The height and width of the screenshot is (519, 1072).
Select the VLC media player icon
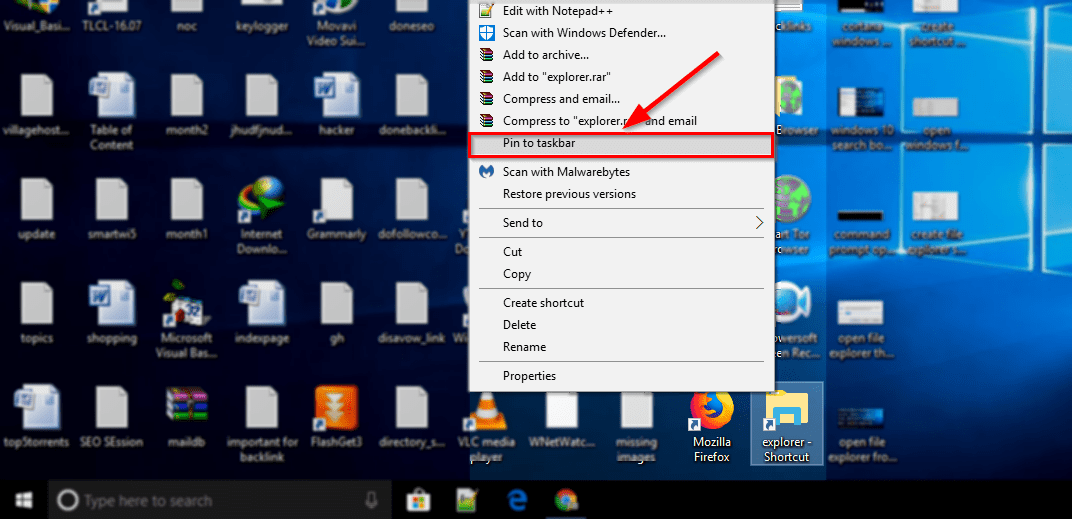point(487,427)
